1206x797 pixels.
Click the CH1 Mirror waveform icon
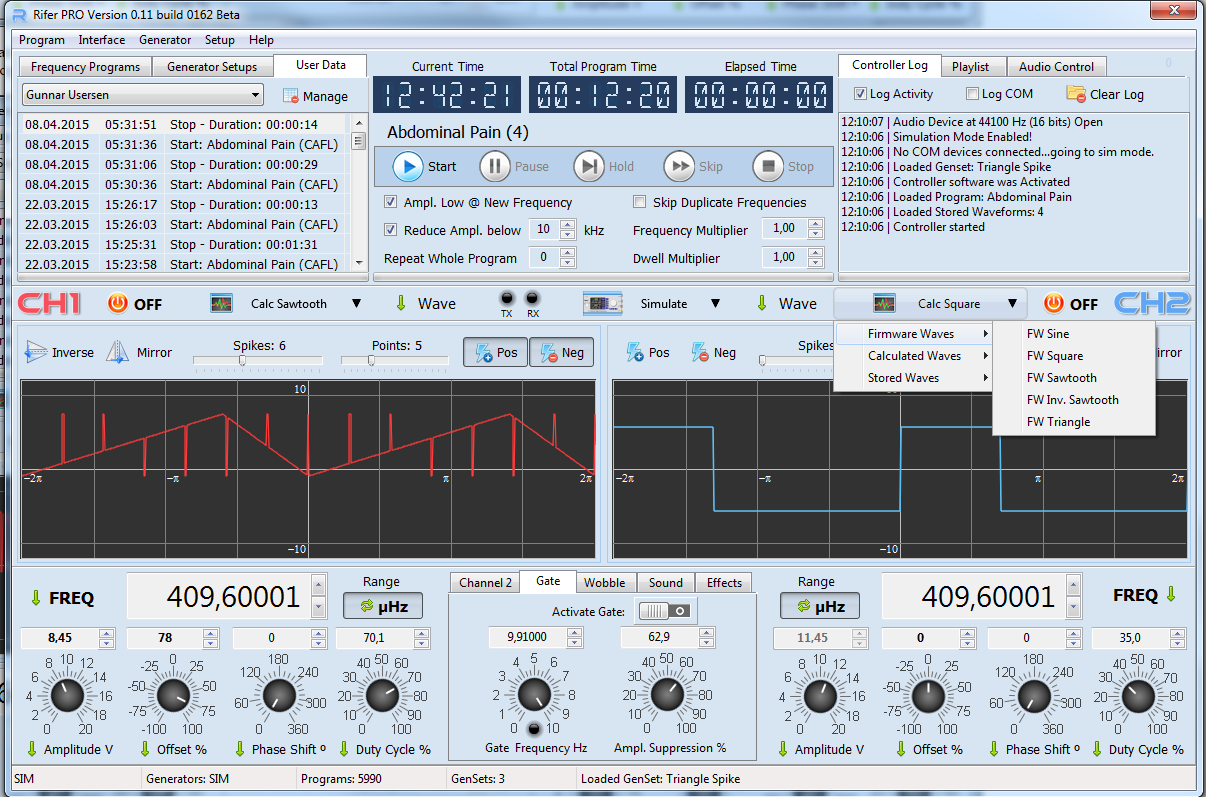pyautogui.click(x=119, y=352)
